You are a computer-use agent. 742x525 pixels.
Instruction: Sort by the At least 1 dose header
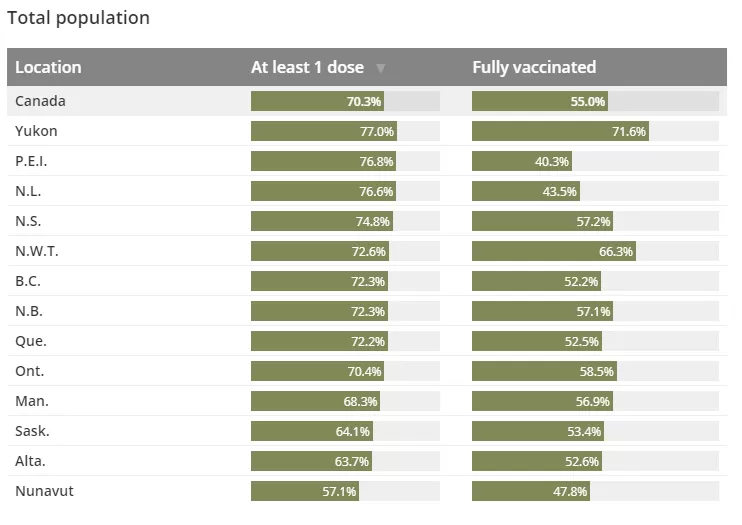tap(307, 67)
